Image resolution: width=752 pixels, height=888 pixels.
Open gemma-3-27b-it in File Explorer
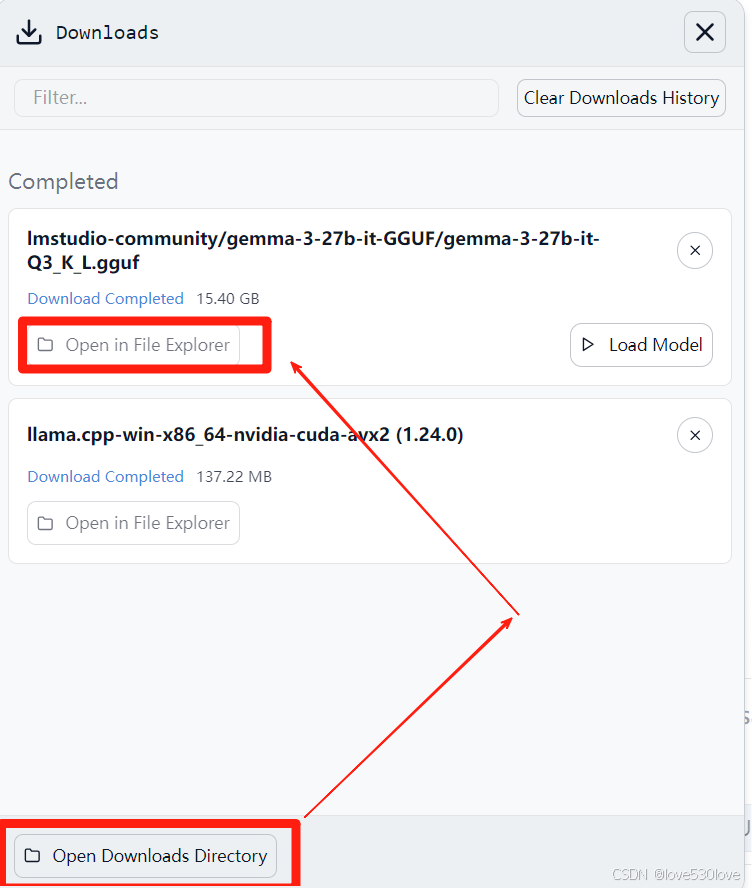tap(134, 344)
